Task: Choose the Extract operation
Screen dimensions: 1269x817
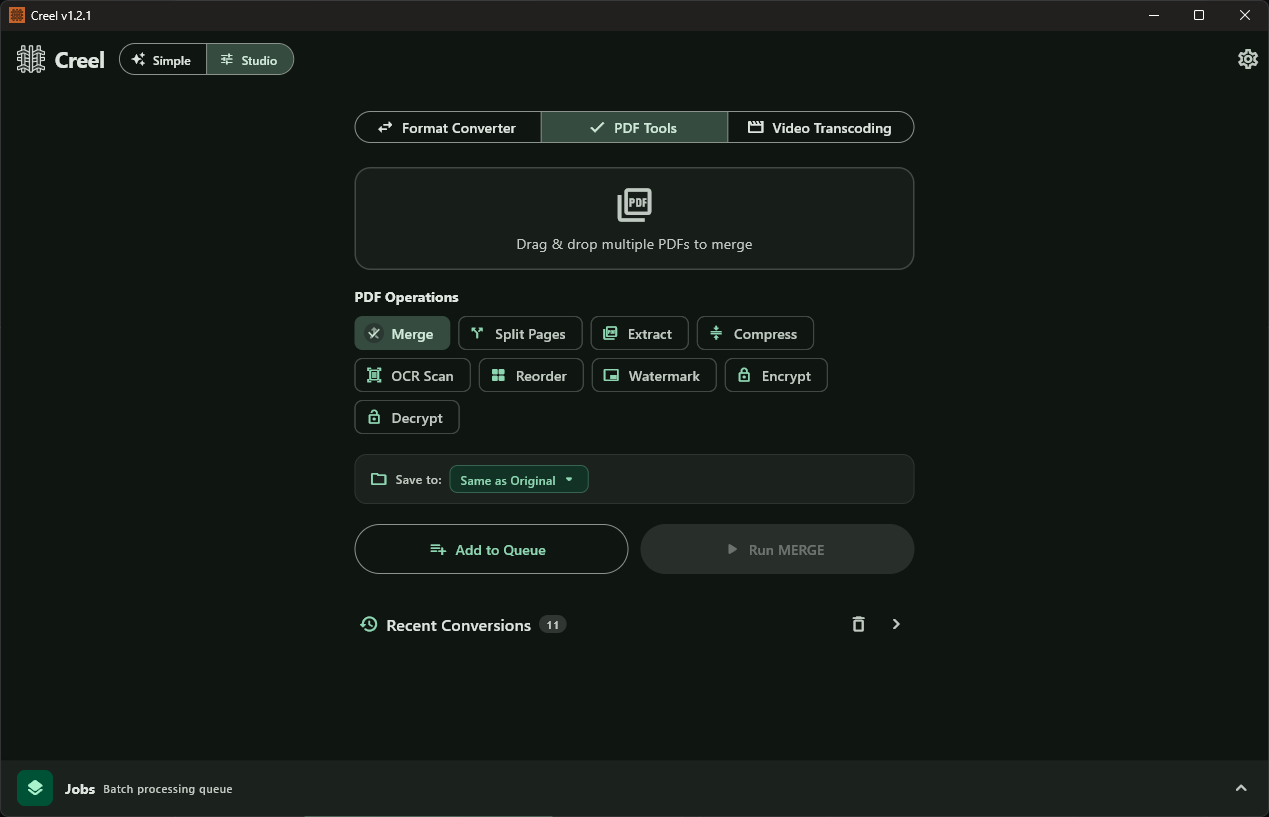Action: 639,333
